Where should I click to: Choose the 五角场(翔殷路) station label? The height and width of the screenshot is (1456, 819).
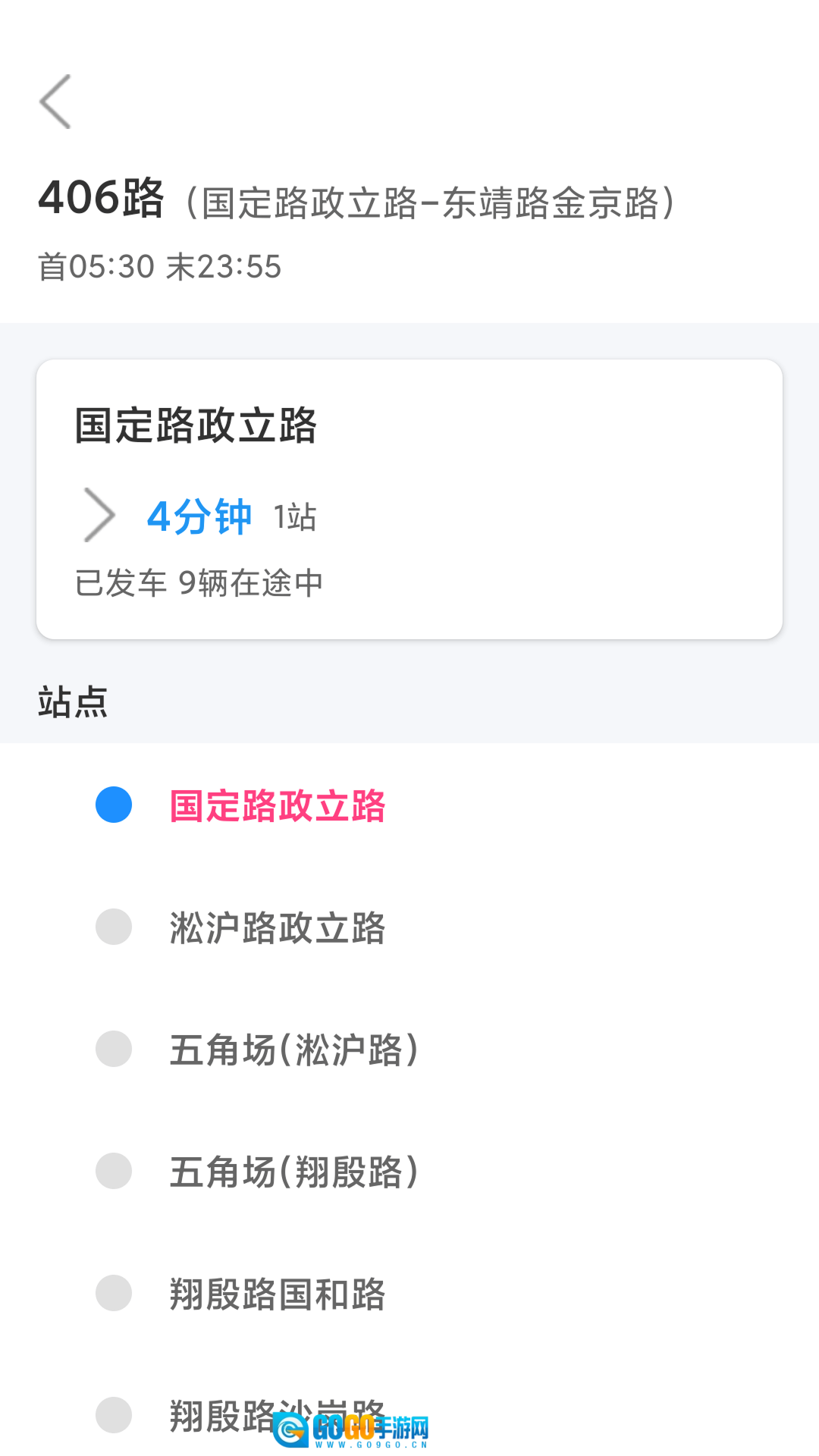[x=294, y=1172]
